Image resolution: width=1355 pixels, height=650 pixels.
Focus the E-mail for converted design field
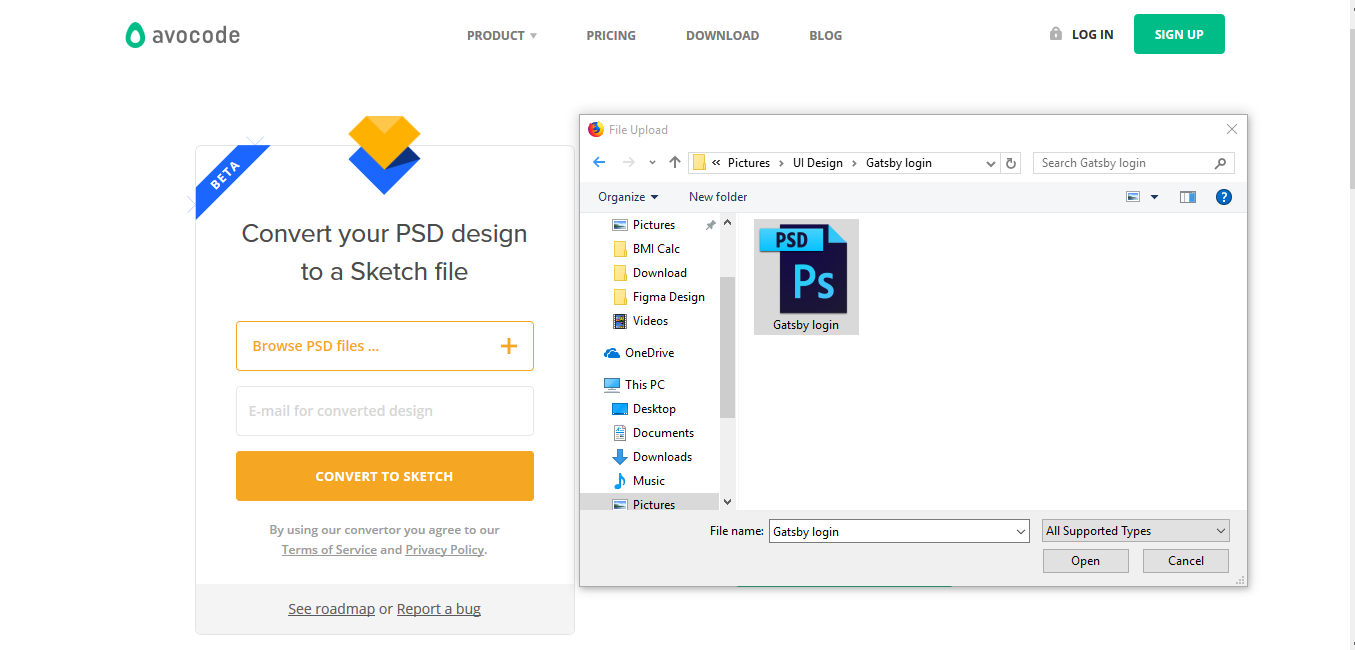click(385, 411)
